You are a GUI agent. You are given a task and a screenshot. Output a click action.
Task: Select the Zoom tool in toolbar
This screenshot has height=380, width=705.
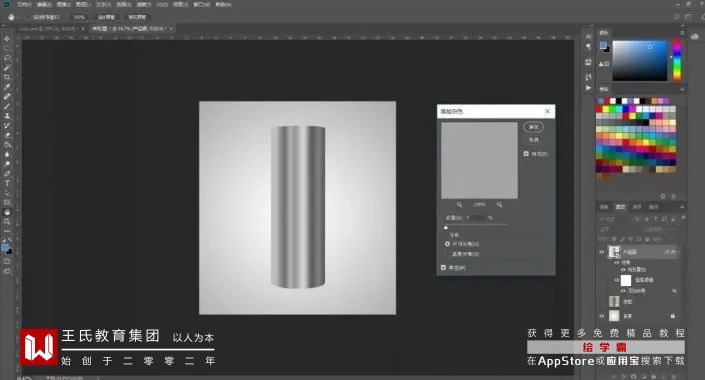point(7,222)
